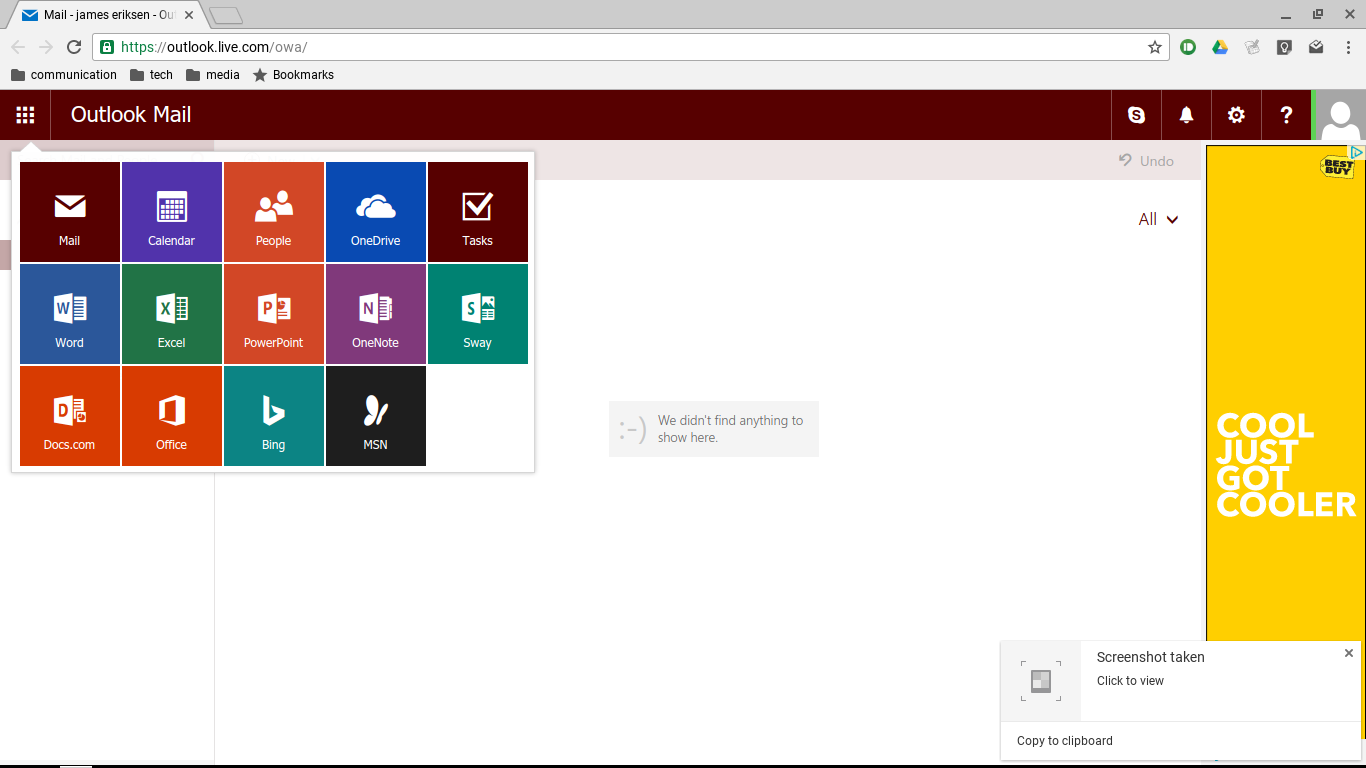The height and width of the screenshot is (768, 1366).
Task: Open Bing from the app launcher
Action: (274, 416)
